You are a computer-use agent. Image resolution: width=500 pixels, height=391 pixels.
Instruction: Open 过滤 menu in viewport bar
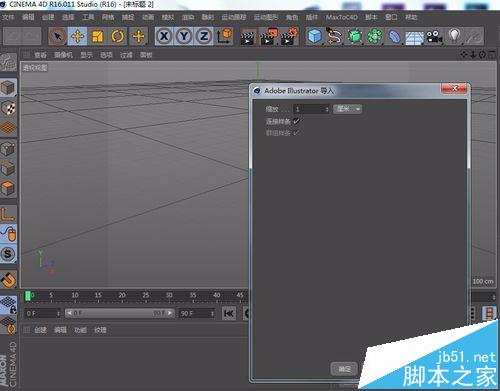[x=126, y=55]
